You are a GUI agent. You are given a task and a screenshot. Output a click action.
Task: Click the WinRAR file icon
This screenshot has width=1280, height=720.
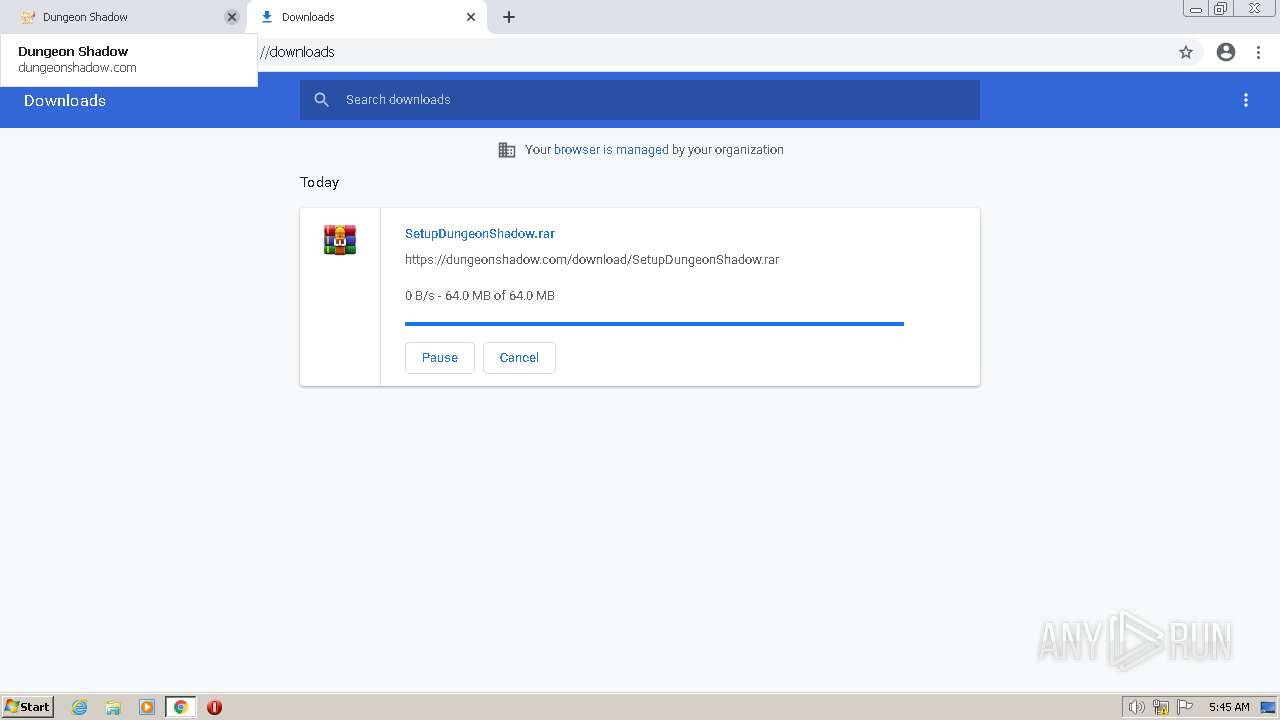point(340,240)
